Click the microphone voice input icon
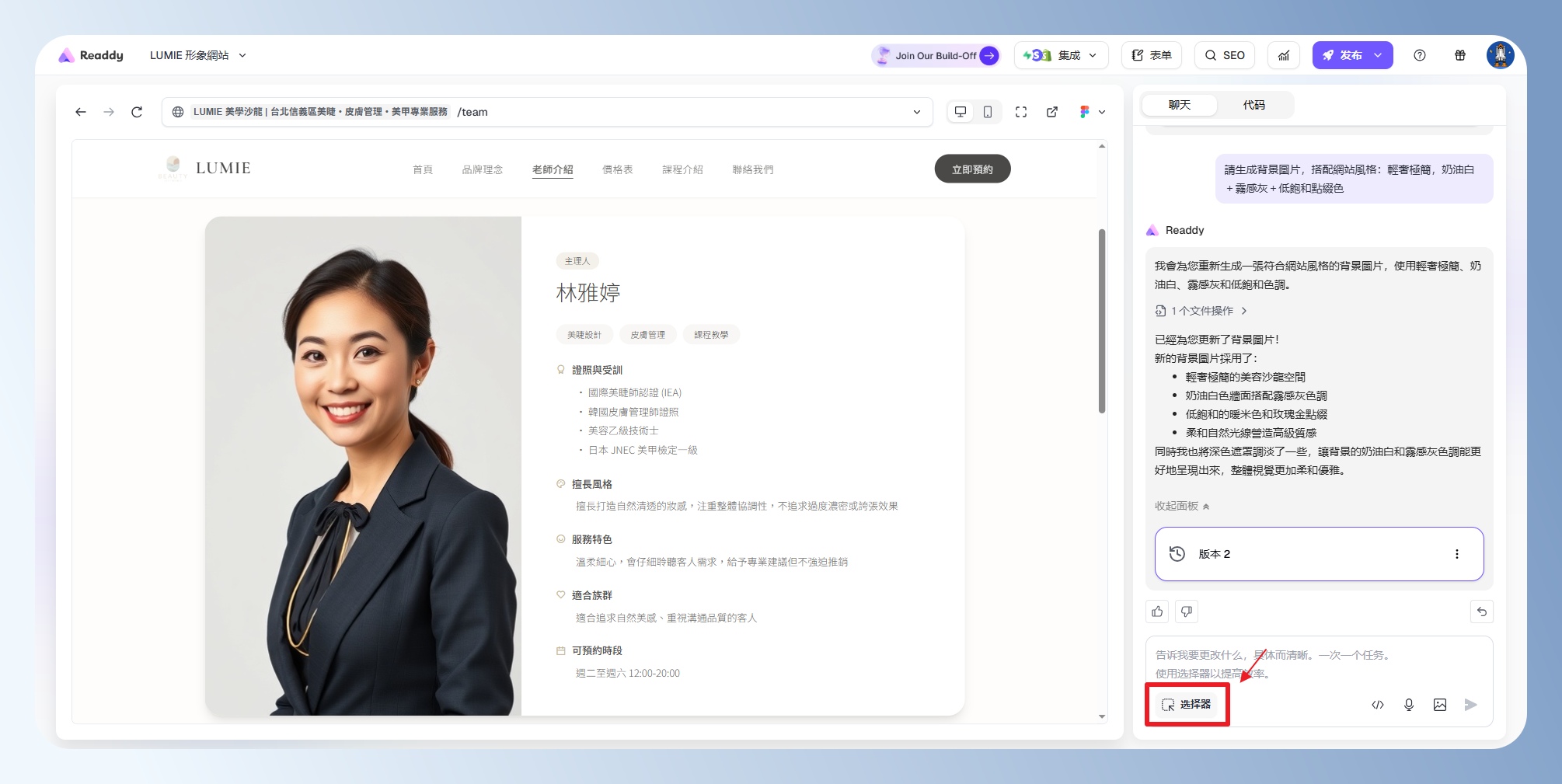The image size is (1562, 784). pos(1409,705)
